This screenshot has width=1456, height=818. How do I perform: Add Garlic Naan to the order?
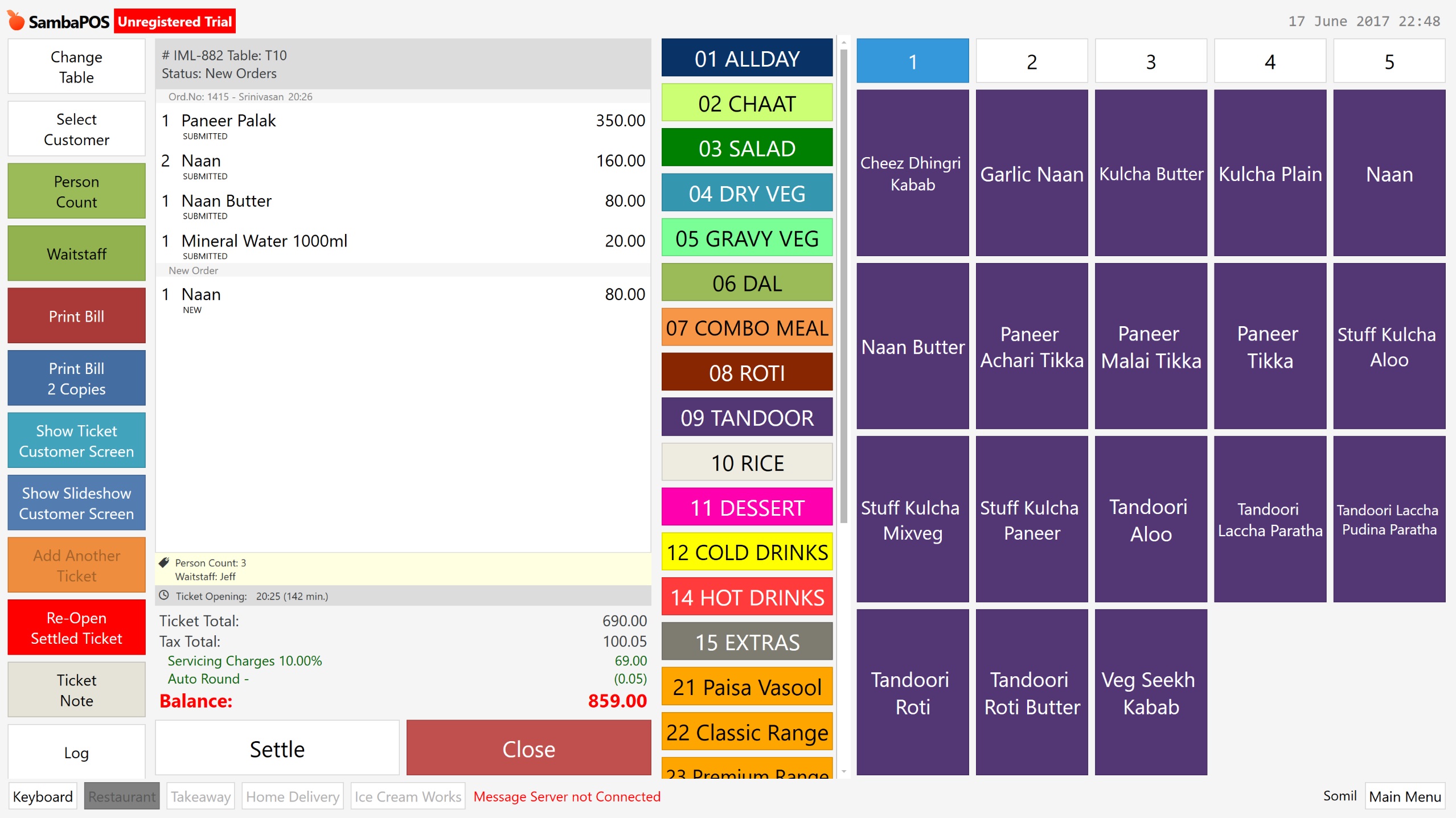click(1031, 174)
